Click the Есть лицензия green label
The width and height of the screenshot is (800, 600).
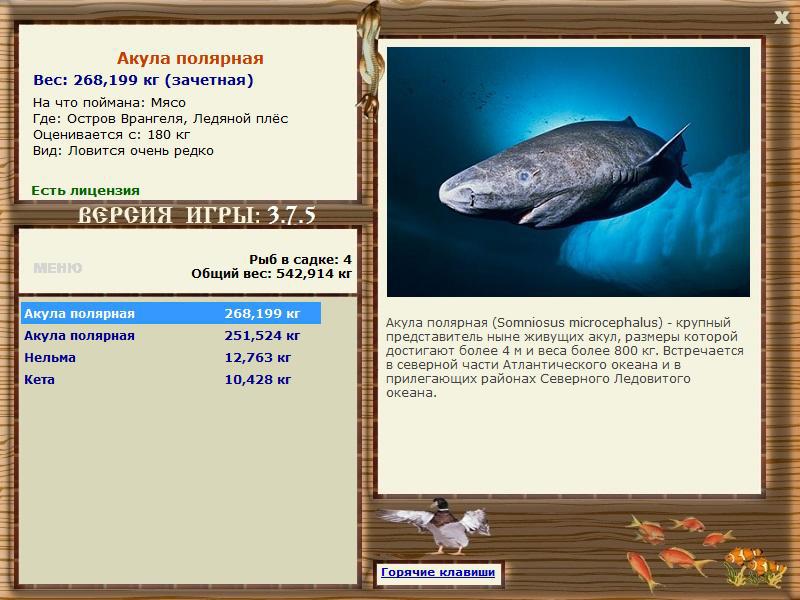tap(85, 191)
